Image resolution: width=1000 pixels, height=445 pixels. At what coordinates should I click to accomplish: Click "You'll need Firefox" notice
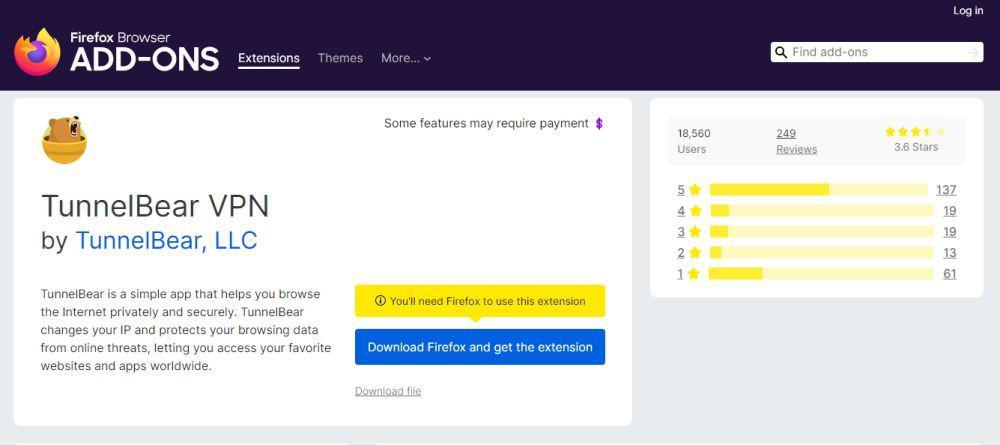(480, 301)
